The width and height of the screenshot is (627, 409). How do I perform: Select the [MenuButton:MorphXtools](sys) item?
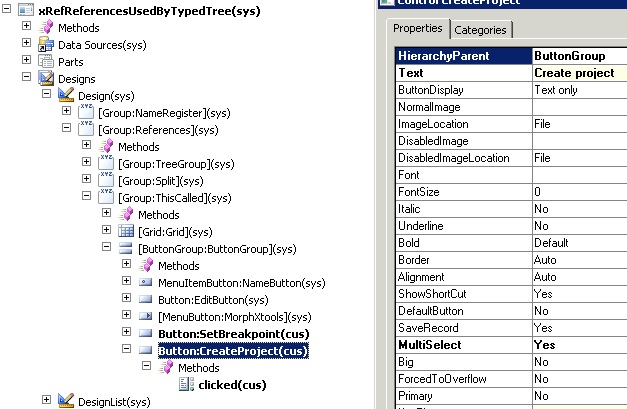[x=235, y=317]
